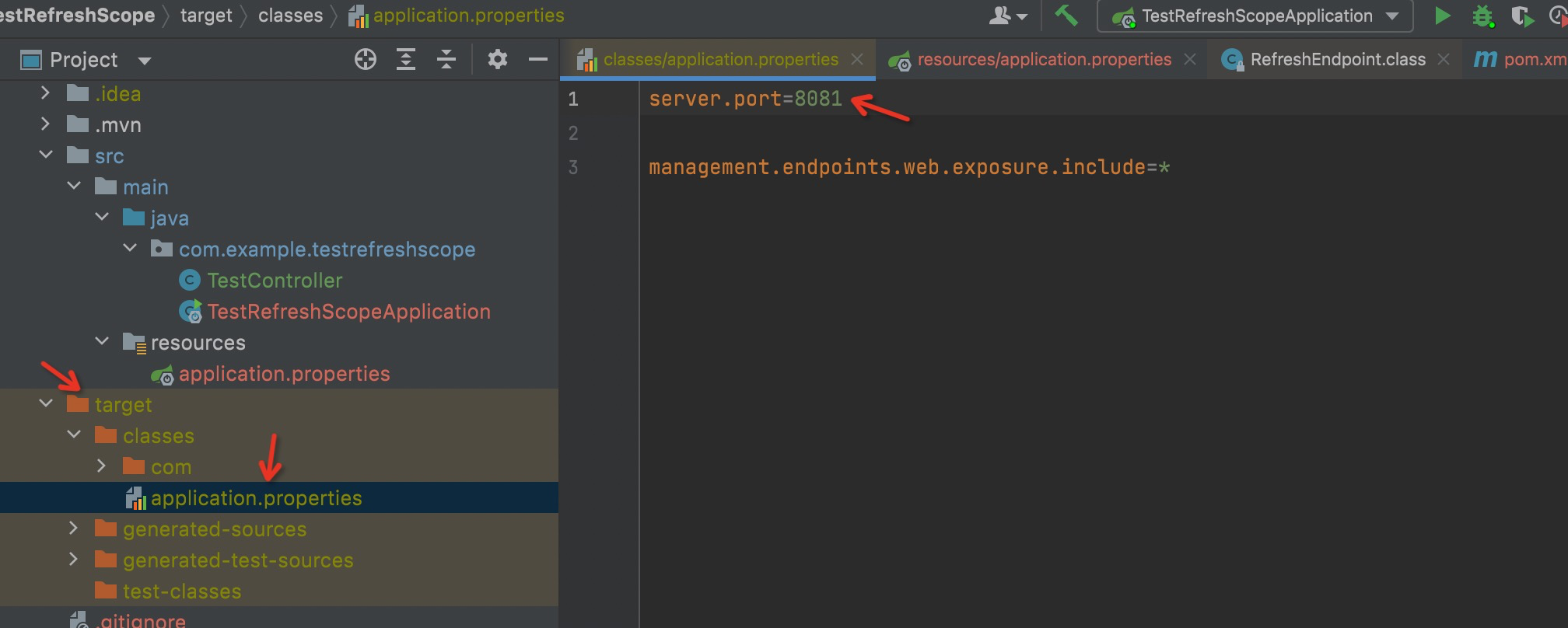Open Project panel options gear icon
Viewport: 1568px width, 628px height.
pos(497,59)
